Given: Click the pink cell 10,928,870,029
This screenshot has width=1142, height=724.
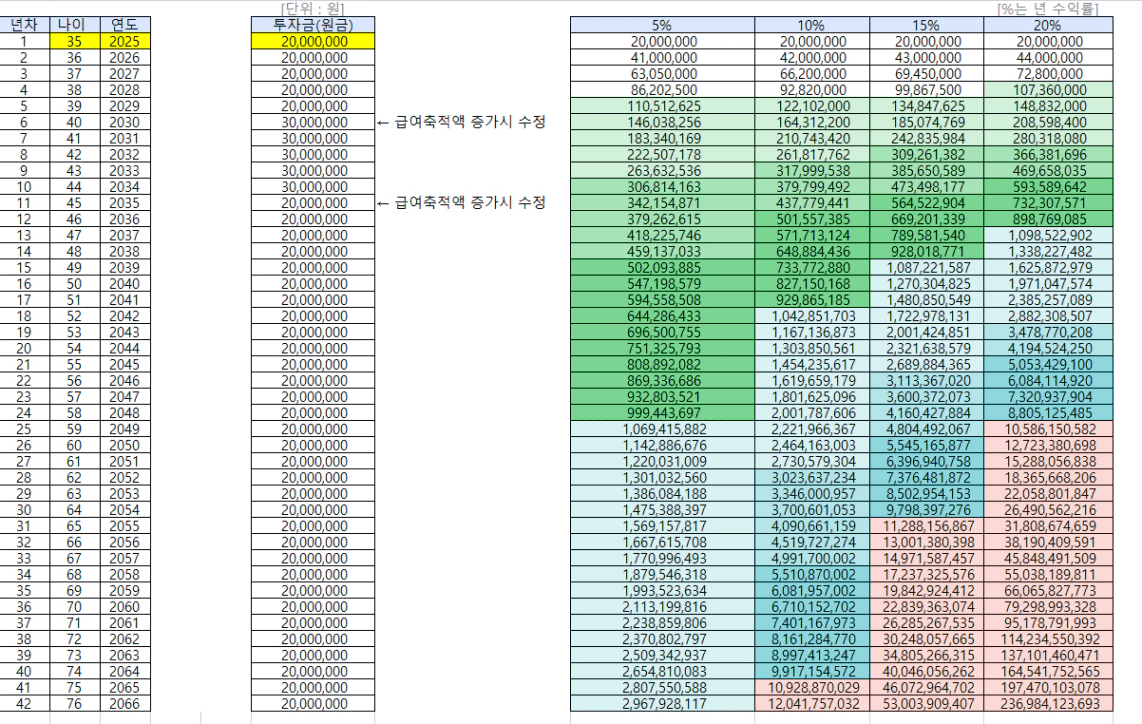Looking at the screenshot, I should point(811,688).
